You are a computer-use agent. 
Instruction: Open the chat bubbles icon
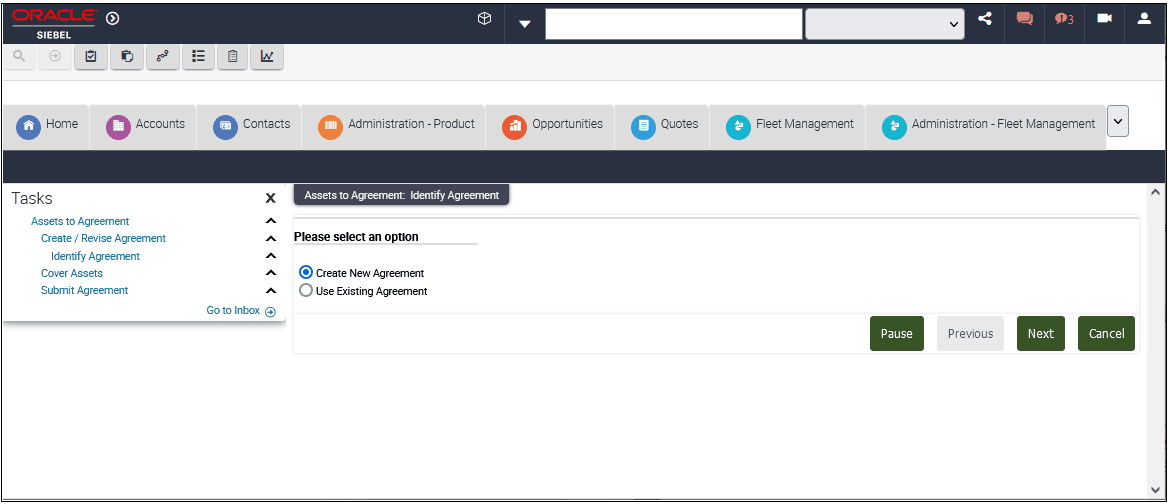[x=1025, y=19]
